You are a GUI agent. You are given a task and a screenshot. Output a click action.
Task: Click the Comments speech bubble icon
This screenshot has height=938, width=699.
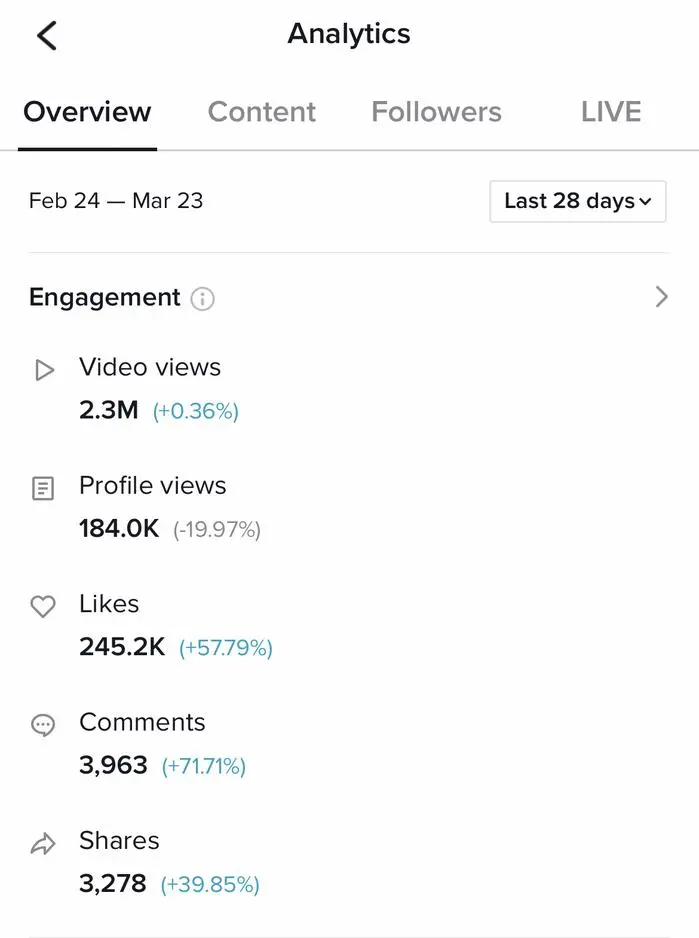(x=43, y=725)
